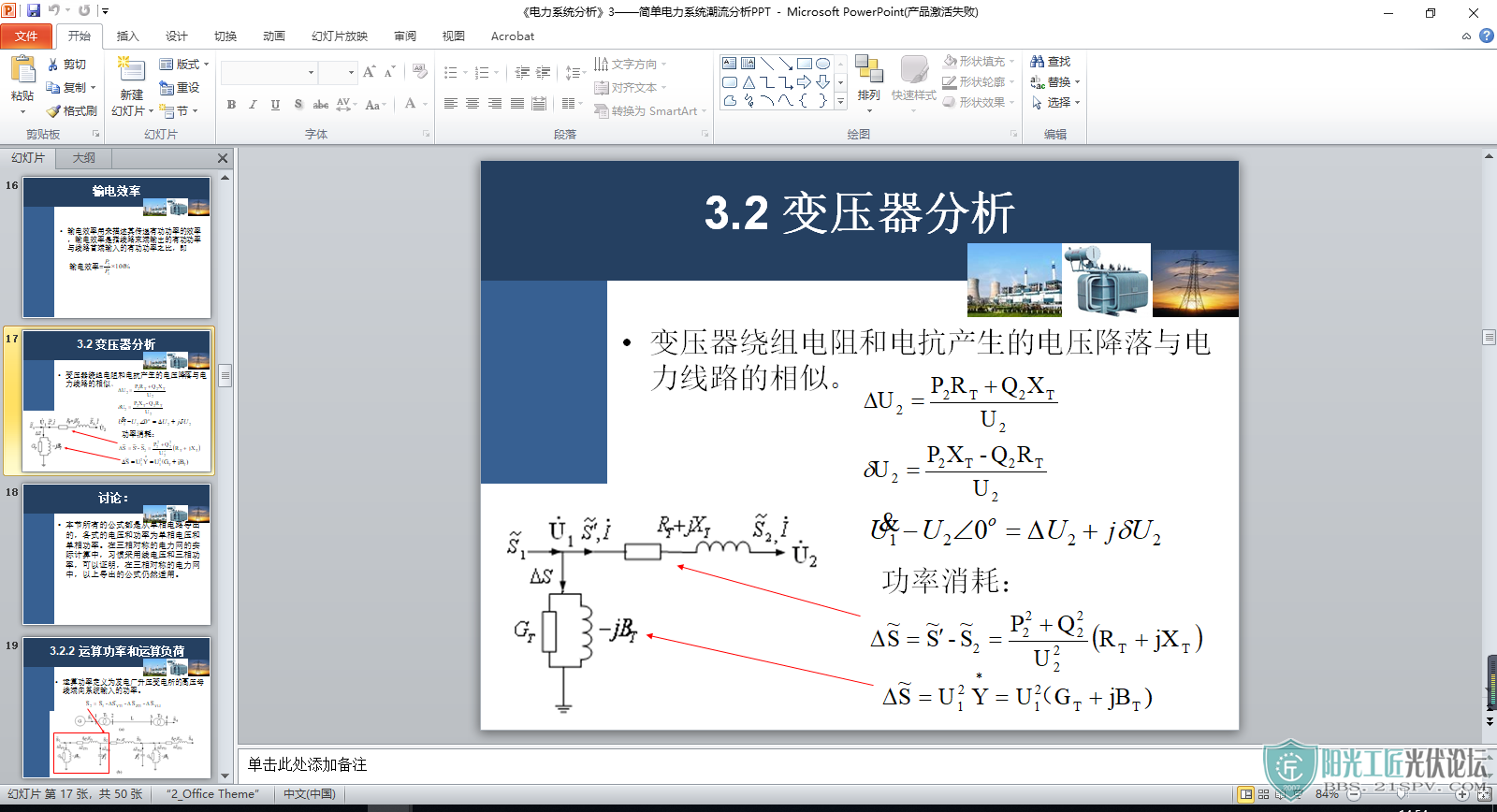Image resolution: width=1497 pixels, height=812 pixels.
Task: Toggle strikethrough abc formatting
Action: coord(321,105)
